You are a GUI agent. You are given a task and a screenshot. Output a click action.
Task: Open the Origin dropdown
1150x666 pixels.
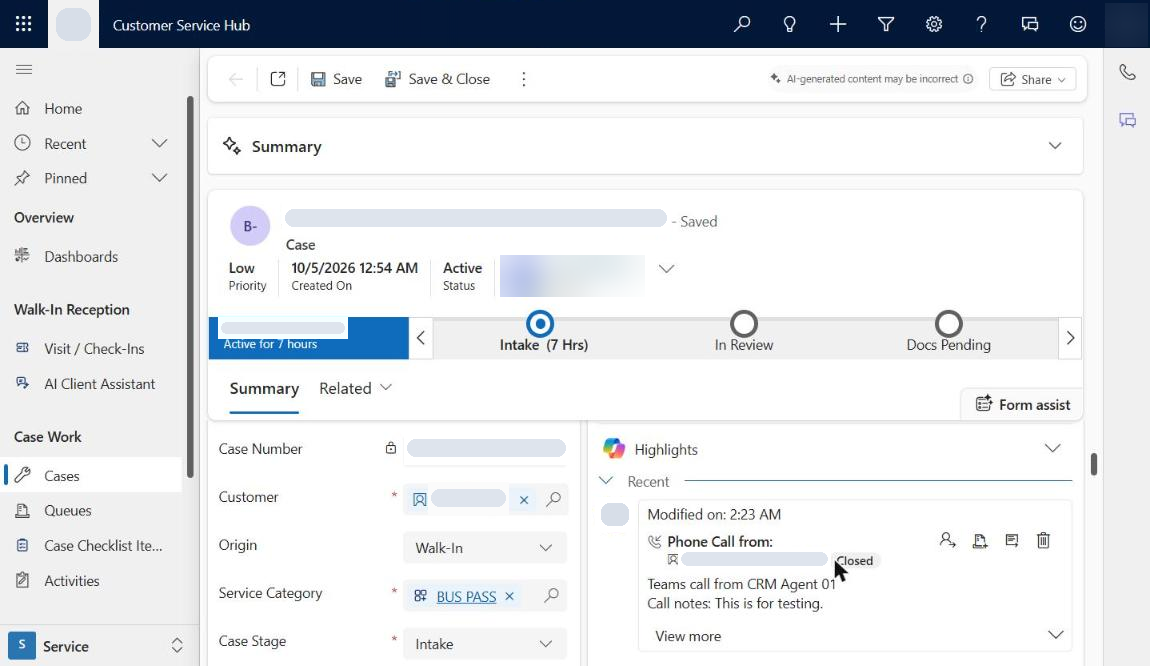pyautogui.click(x=485, y=548)
